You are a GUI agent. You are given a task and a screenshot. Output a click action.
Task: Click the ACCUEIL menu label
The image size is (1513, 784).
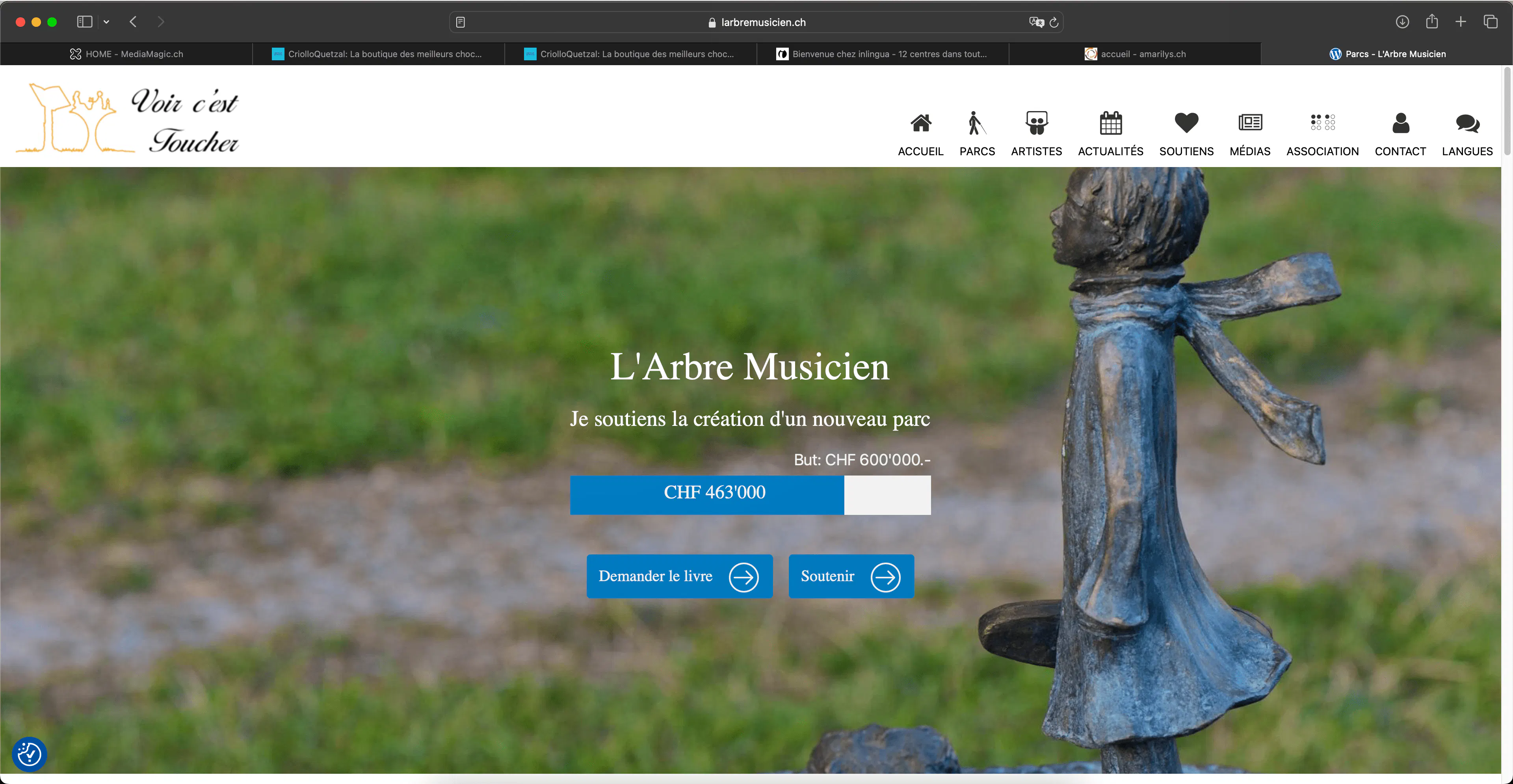point(920,151)
